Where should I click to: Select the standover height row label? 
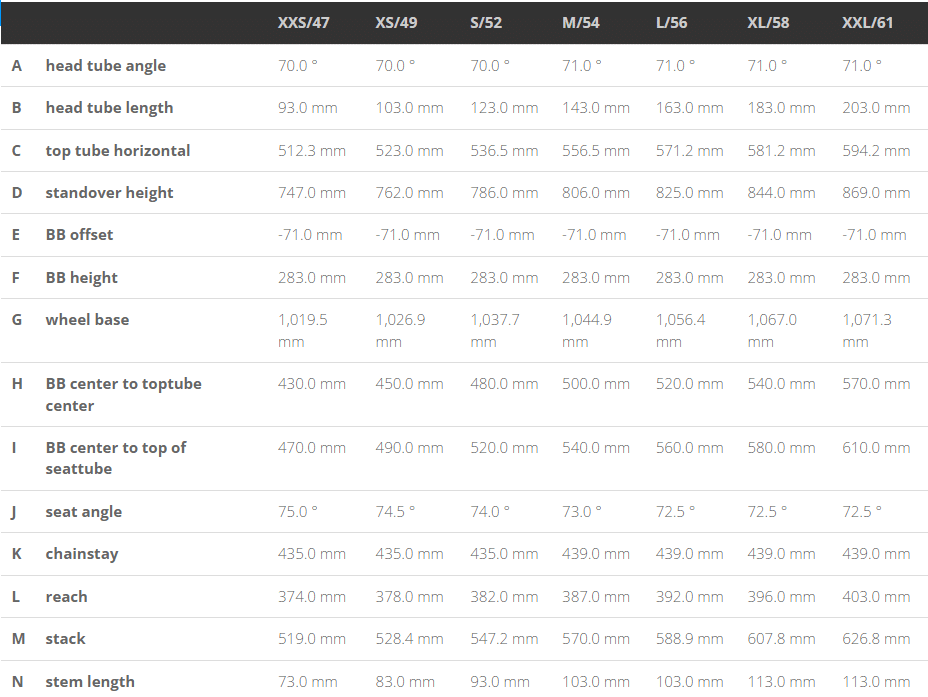point(109,193)
